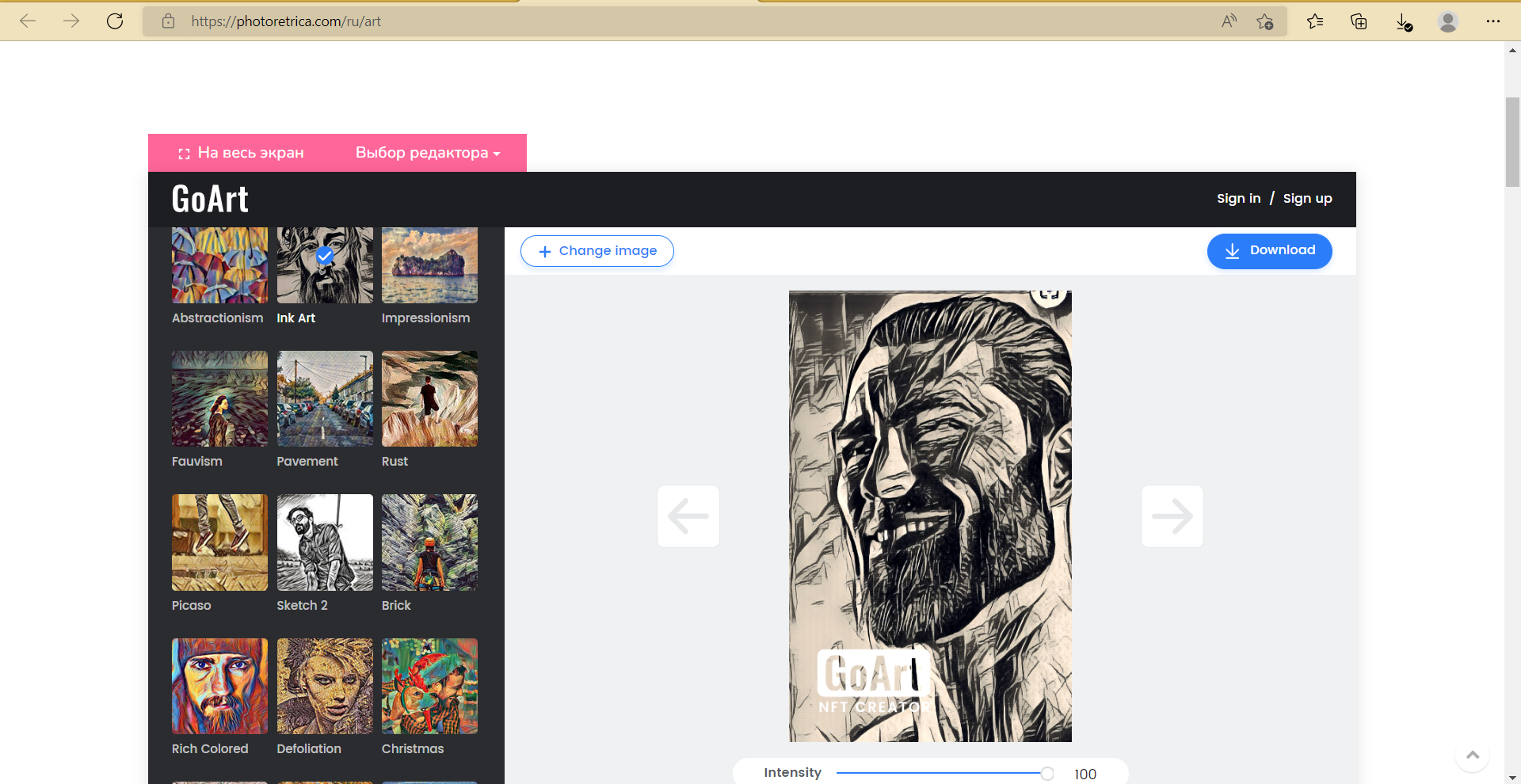This screenshot has height=784, width=1521.
Task: Reload the current page
Action: point(115,21)
